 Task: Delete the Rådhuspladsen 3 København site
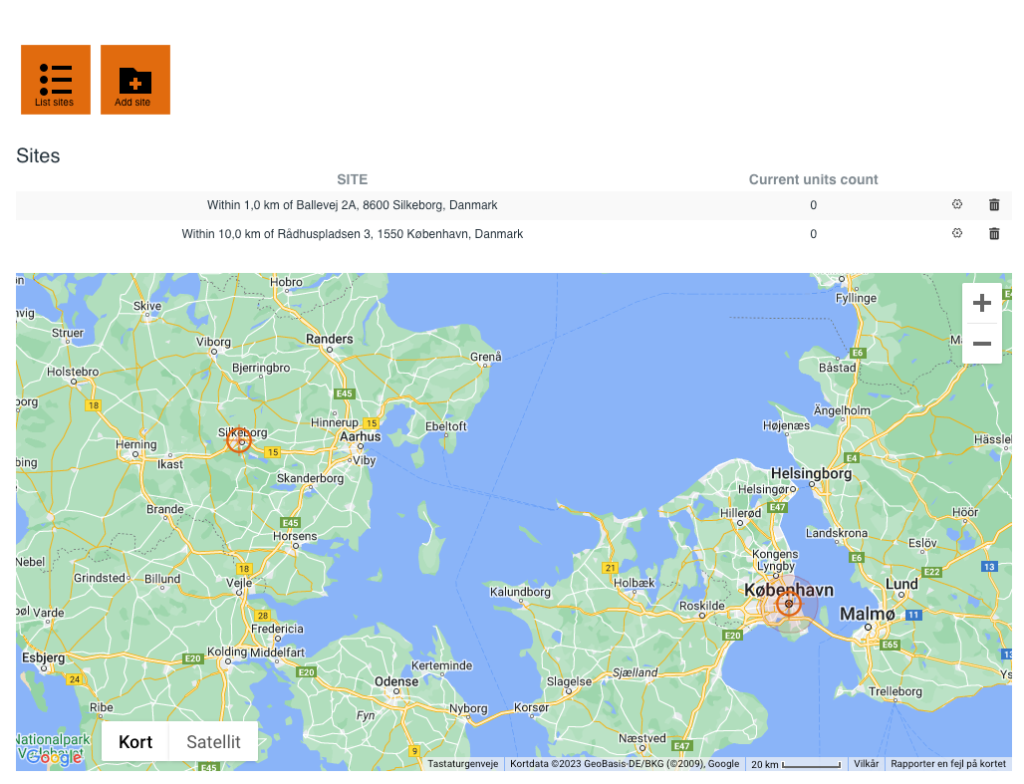pyautogui.click(x=994, y=234)
